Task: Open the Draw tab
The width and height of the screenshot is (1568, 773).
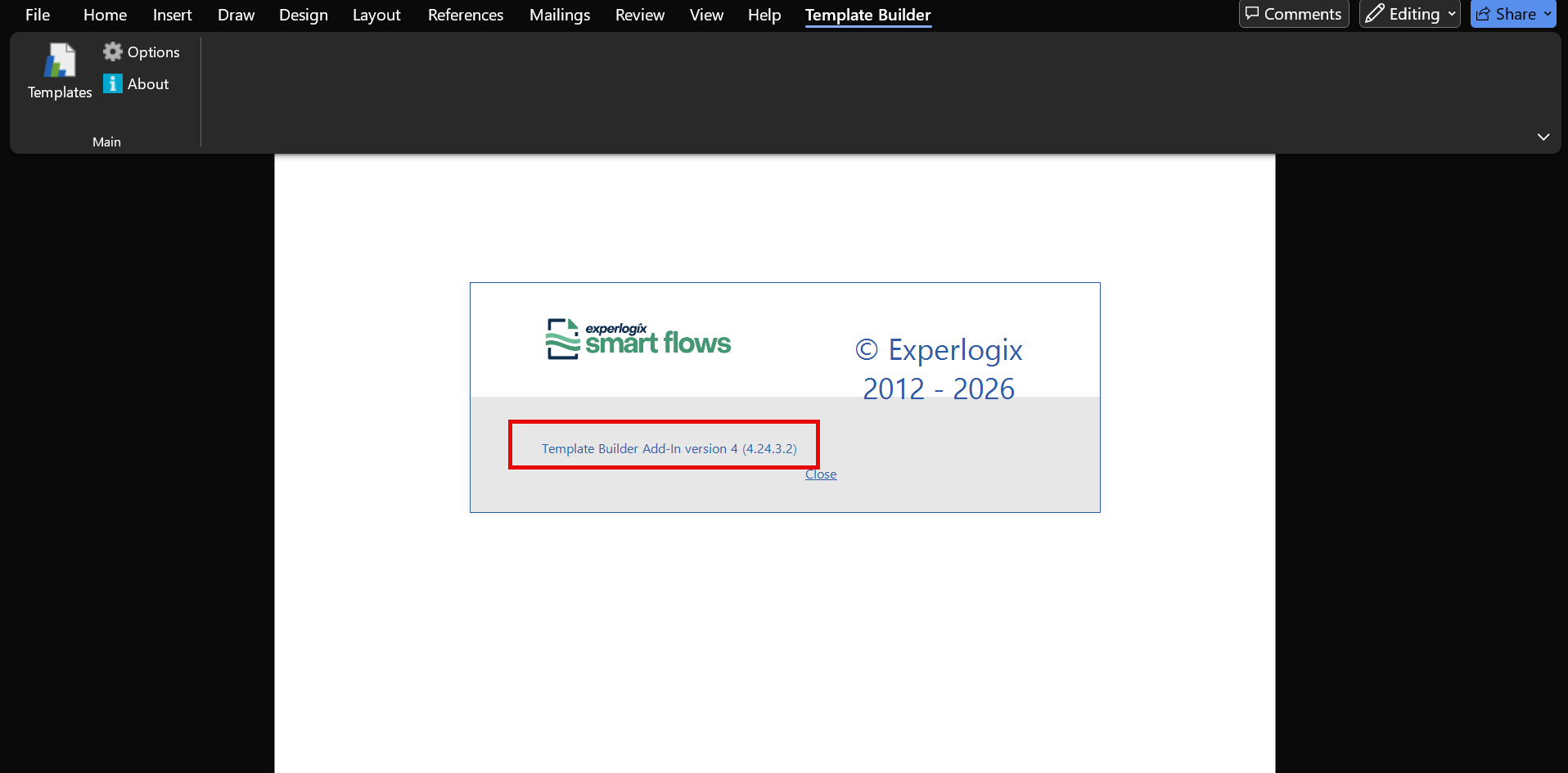Action: point(236,15)
